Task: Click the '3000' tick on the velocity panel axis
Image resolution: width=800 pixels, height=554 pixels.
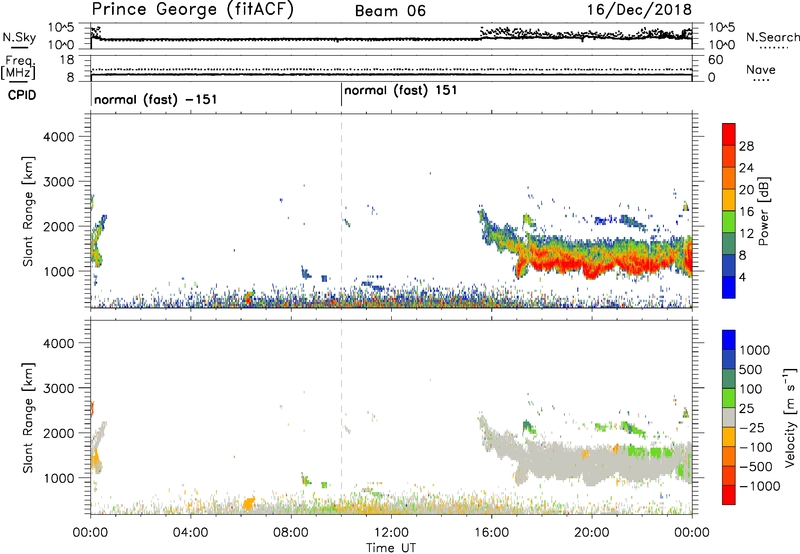Action: (58, 388)
